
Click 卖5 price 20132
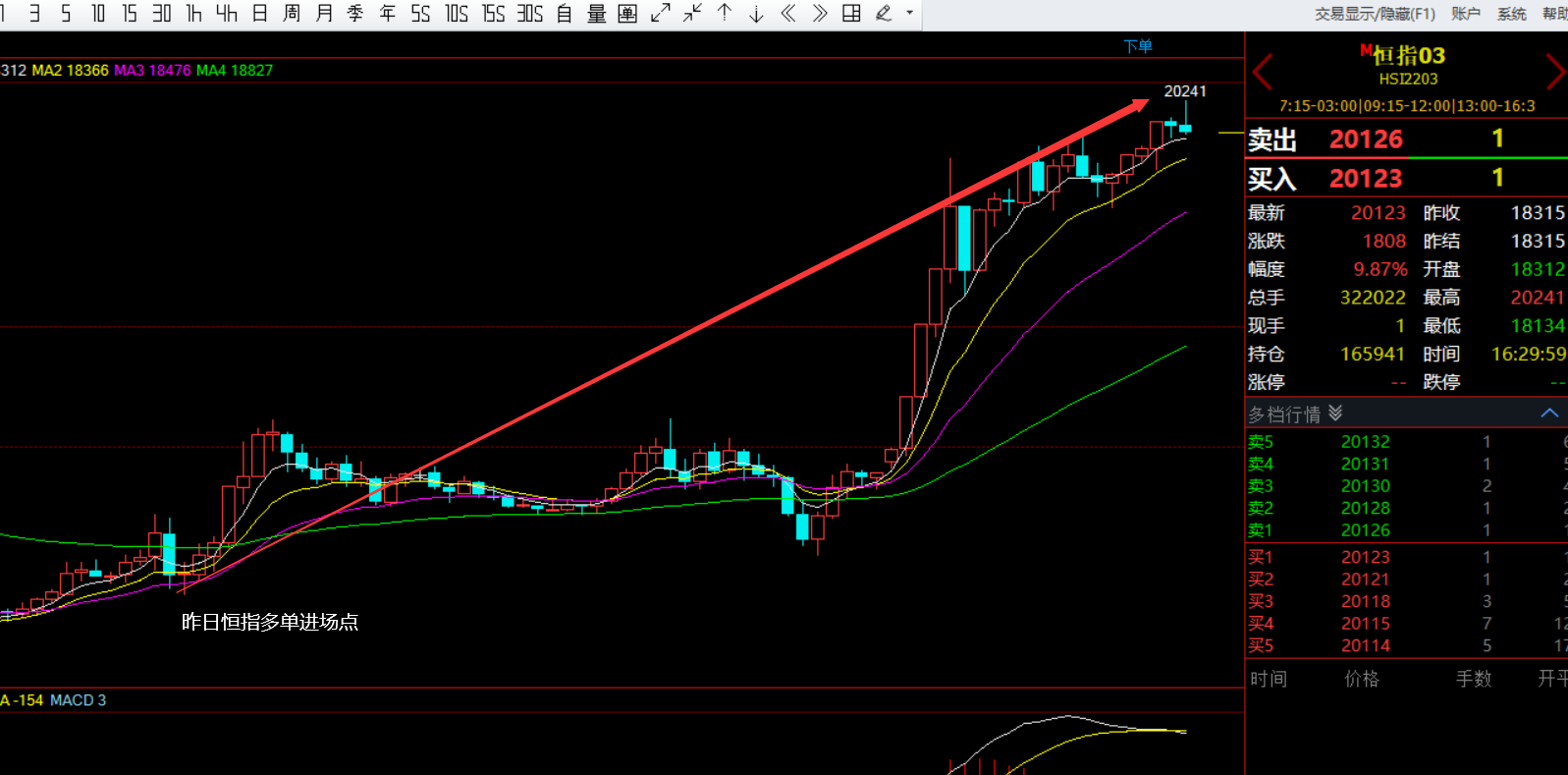click(1366, 442)
